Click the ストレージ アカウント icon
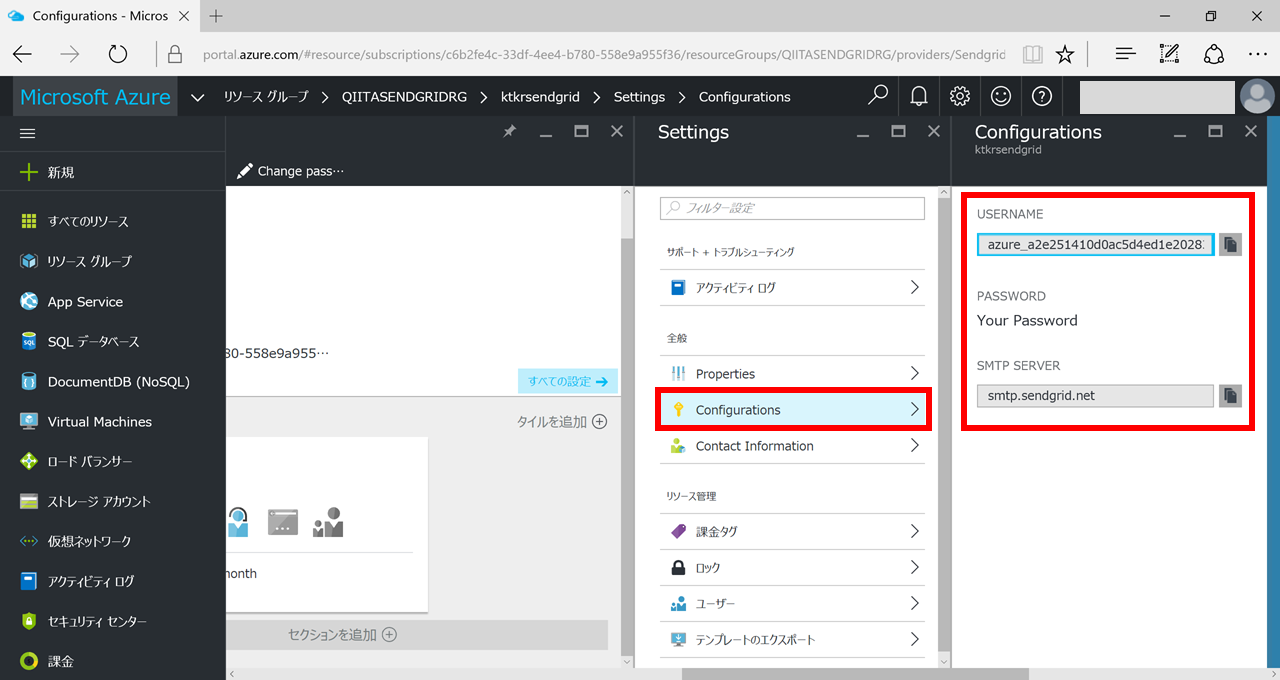 click(x=29, y=501)
